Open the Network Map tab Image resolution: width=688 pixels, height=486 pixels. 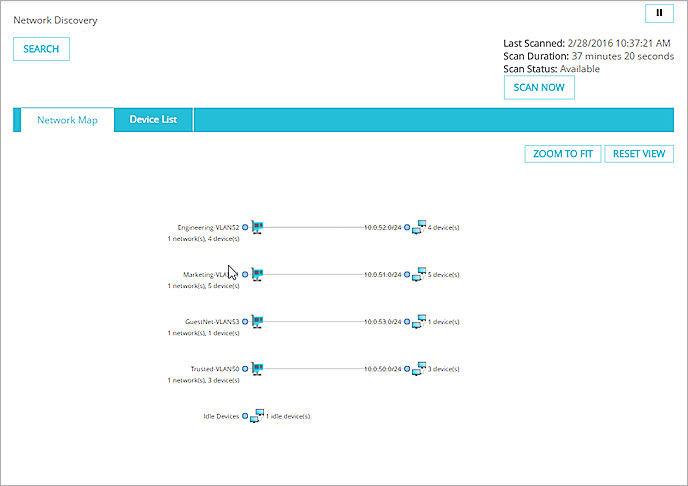pos(67,120)
